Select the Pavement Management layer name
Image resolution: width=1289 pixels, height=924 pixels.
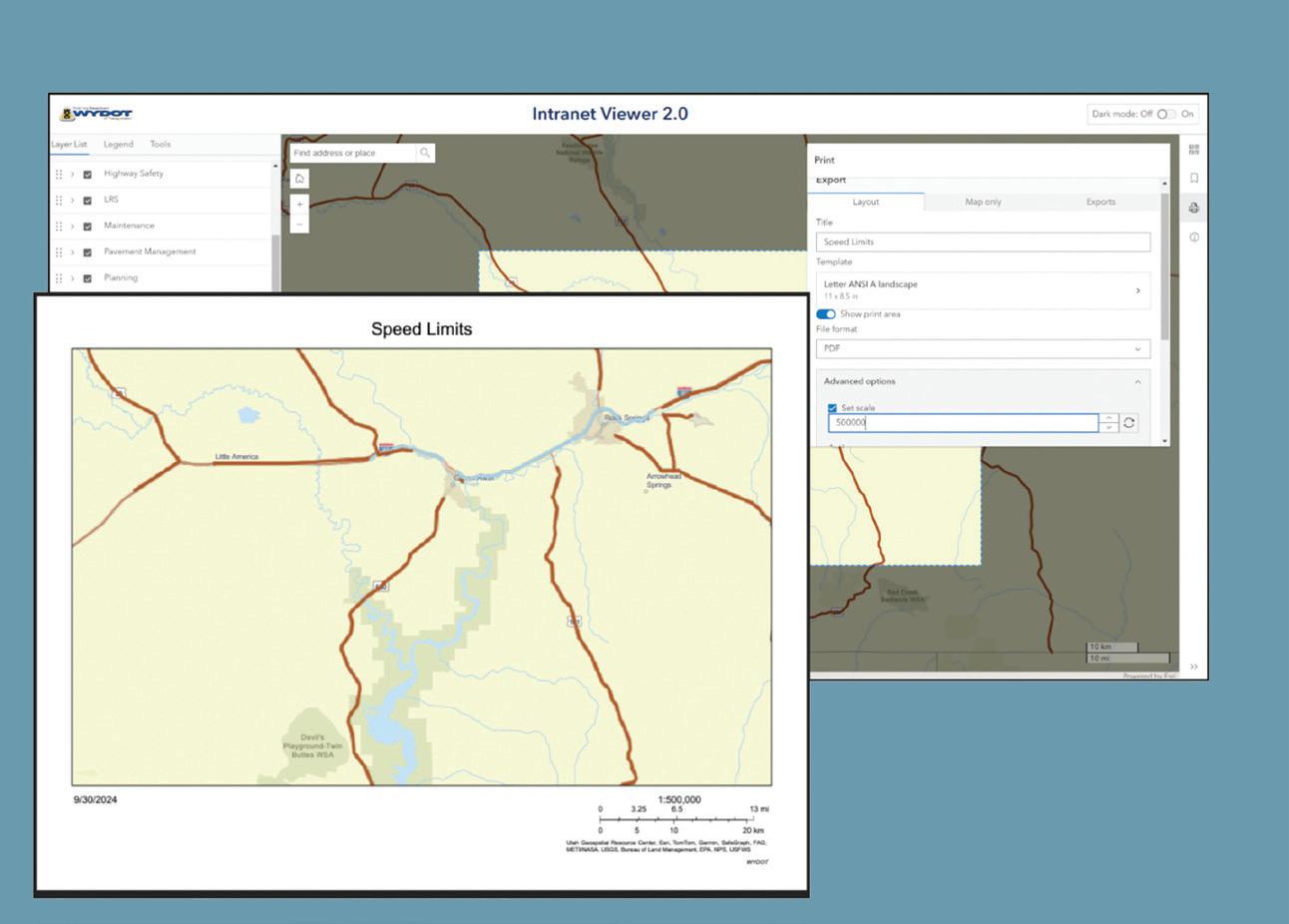150,251
